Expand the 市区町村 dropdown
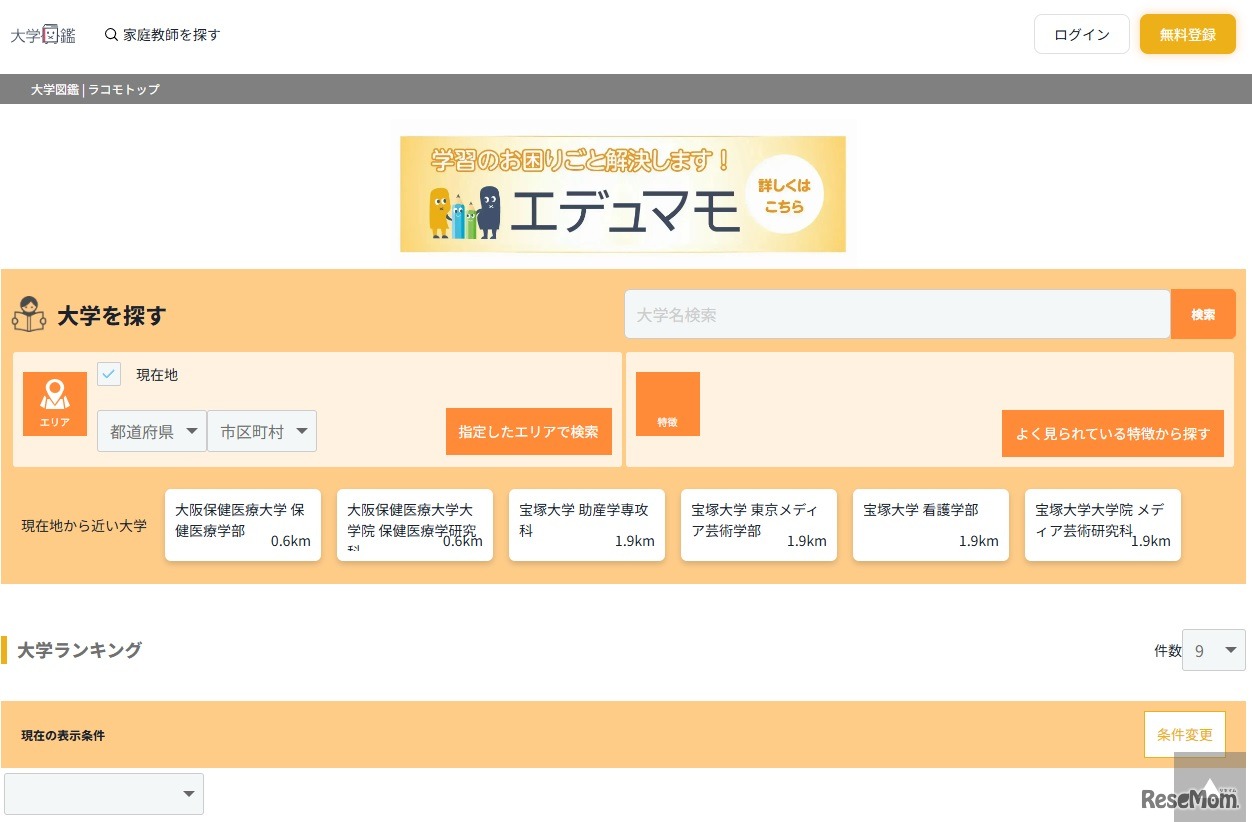 262,431
